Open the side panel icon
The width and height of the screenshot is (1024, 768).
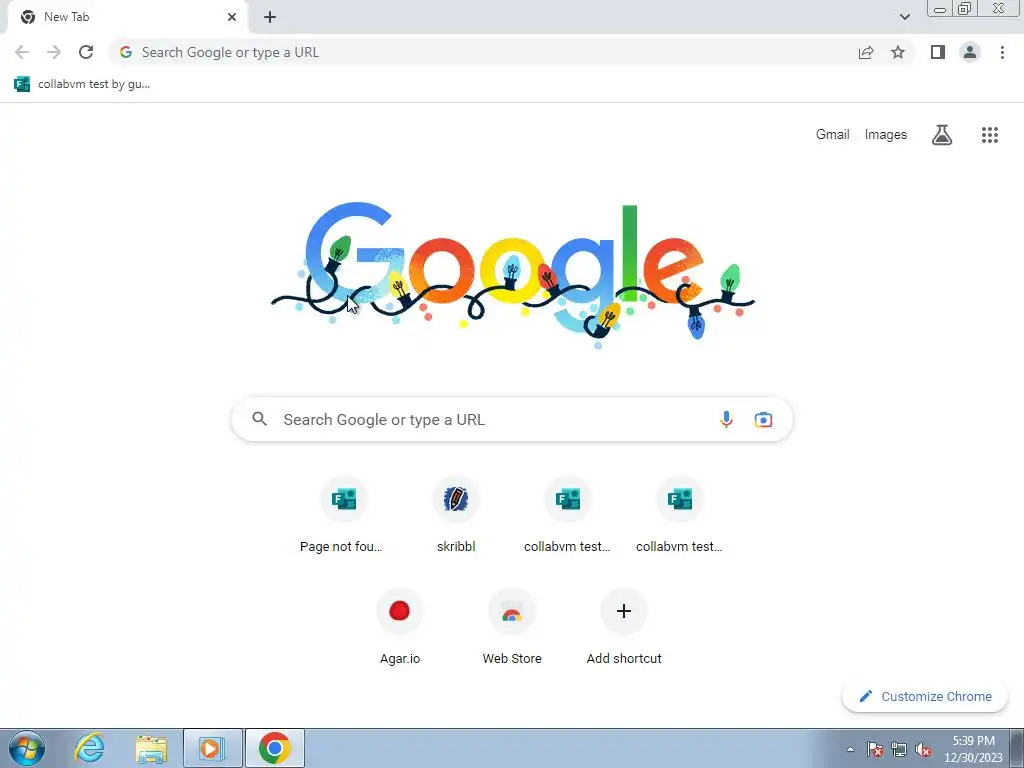[x=938, y=52]
